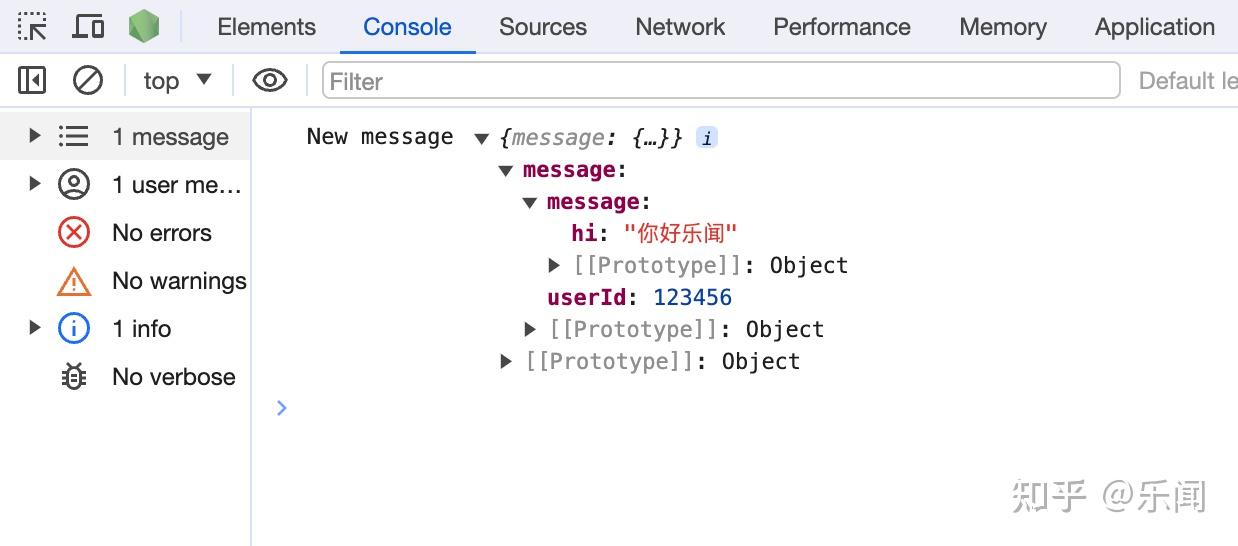Switch to the Network tab

[x=680, y=27]
